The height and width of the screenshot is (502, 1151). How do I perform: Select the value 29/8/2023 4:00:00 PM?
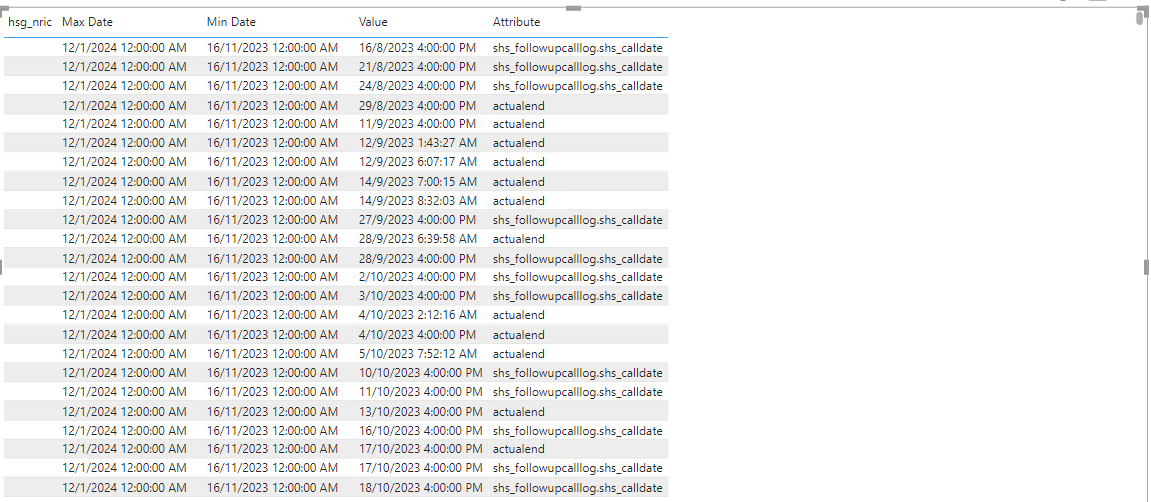click(x=417, y=106)
